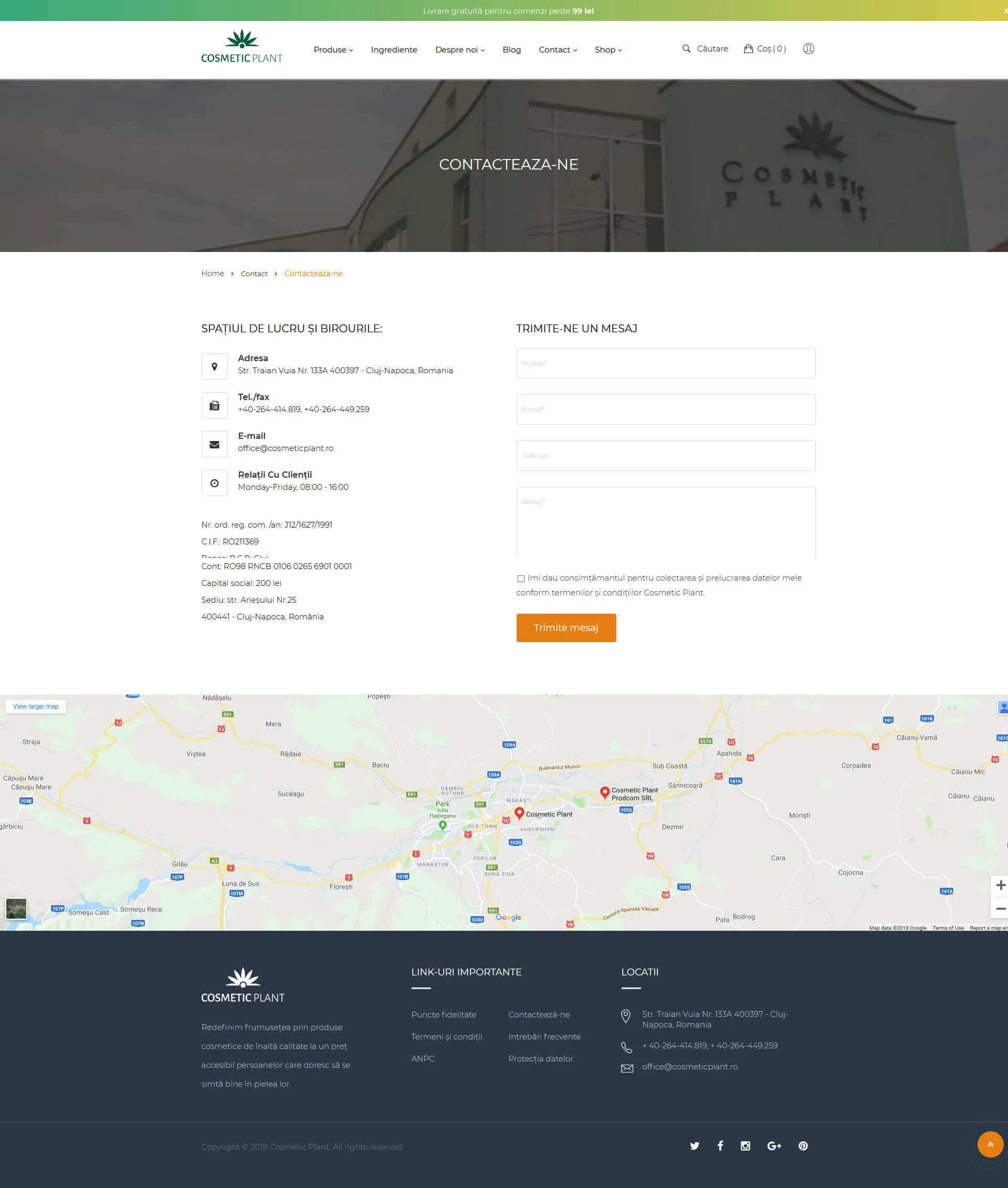Image resolution: width=1008 pixels, height=1188 pixels.
Task: Click the office@cosmeticplant.ro address in contact details
Action: [286, 448]
